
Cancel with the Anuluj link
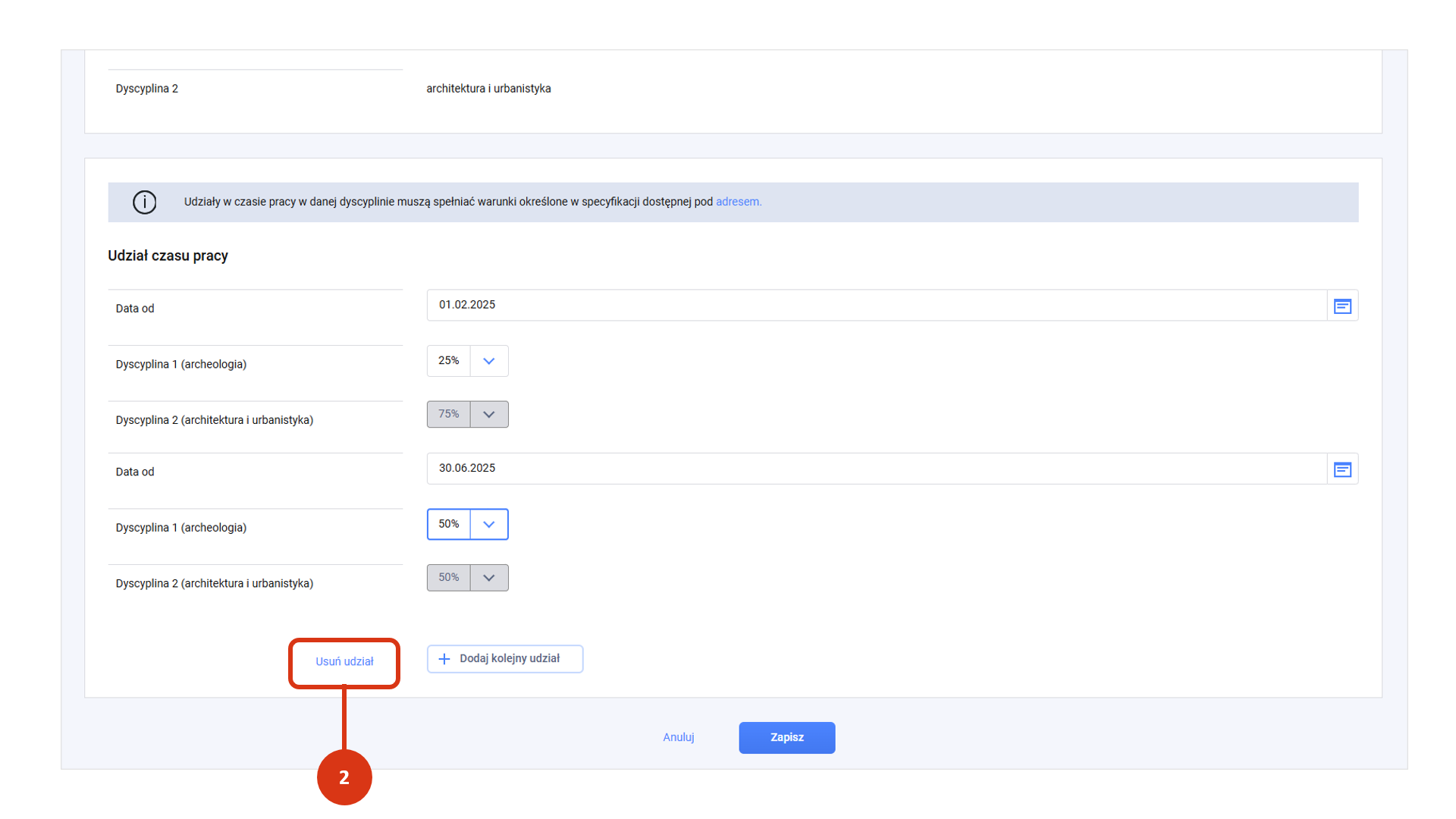pyautogui.click(x=679, y=738)
